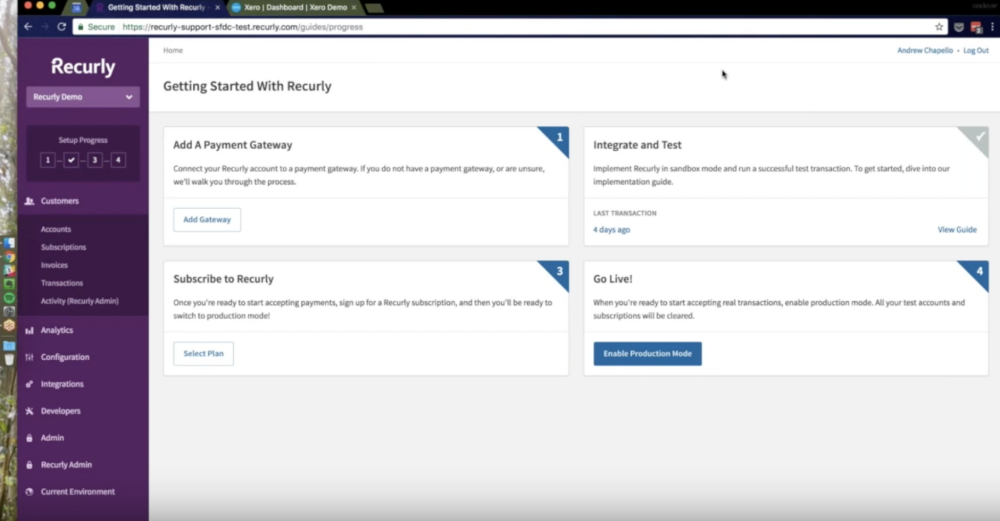Close the Getting Started With Recurly tab
This screenshot has height=521, width=1000.
(217, 8)
